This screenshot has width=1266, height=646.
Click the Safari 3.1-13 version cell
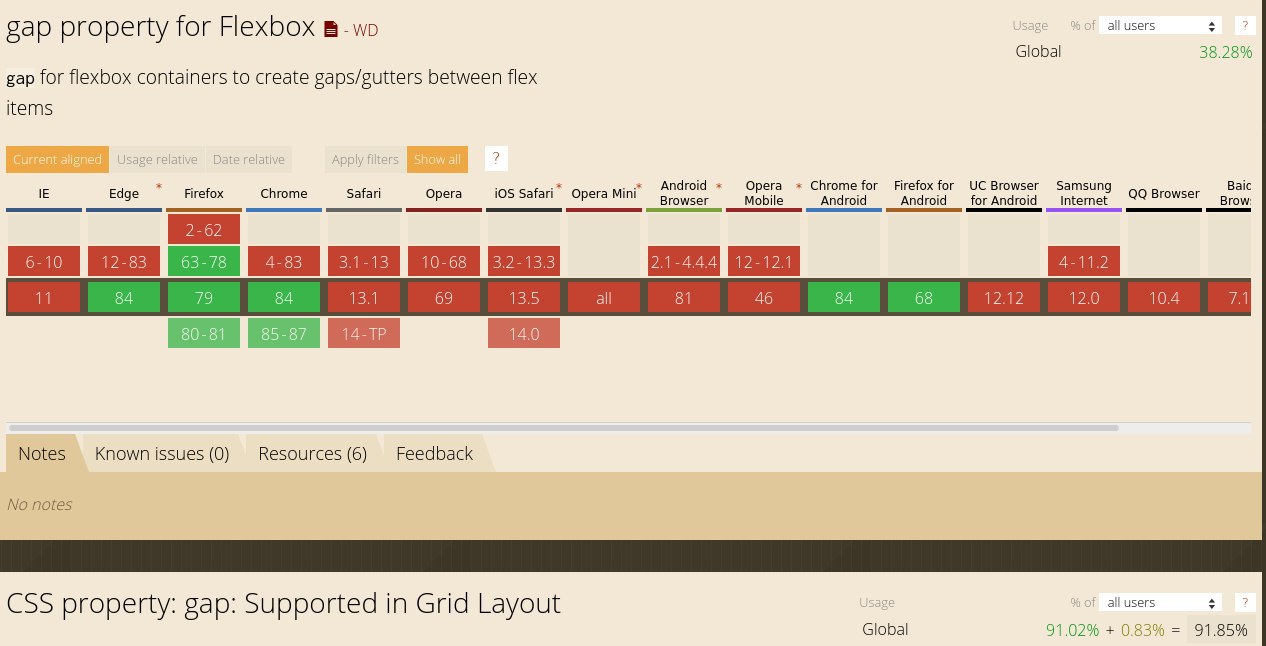coord(364,262)
